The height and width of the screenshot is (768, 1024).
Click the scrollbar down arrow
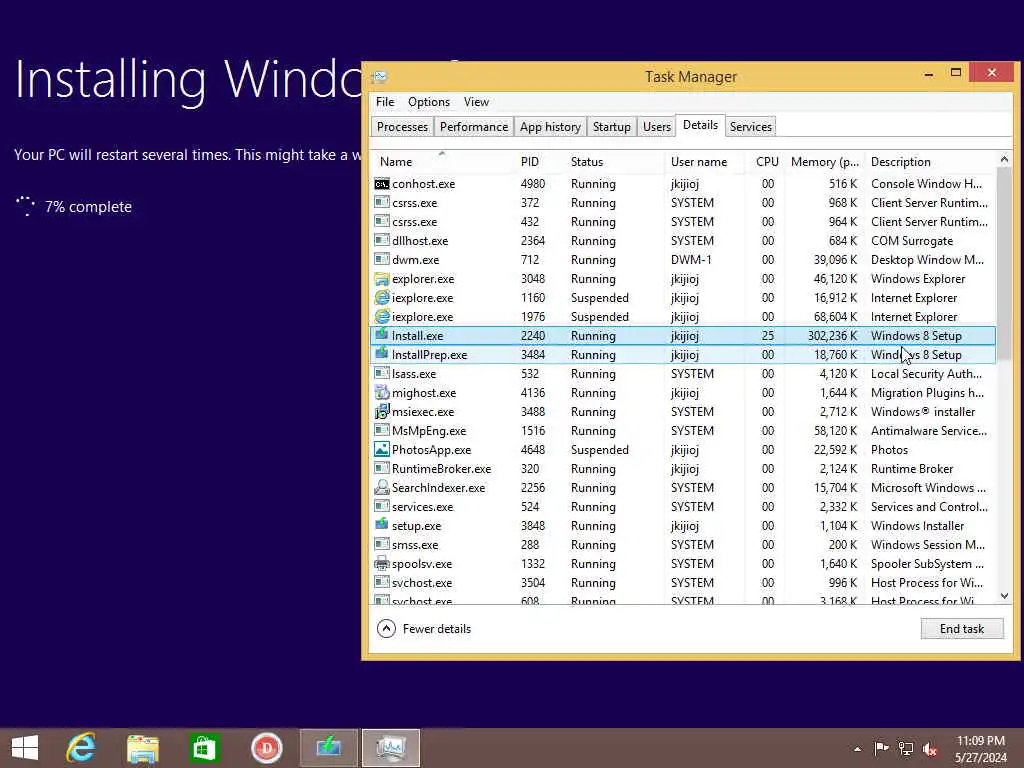1004,596
